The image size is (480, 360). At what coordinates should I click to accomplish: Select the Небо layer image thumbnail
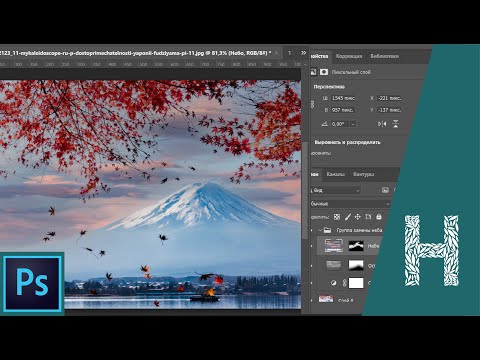(x=333, y=246)
